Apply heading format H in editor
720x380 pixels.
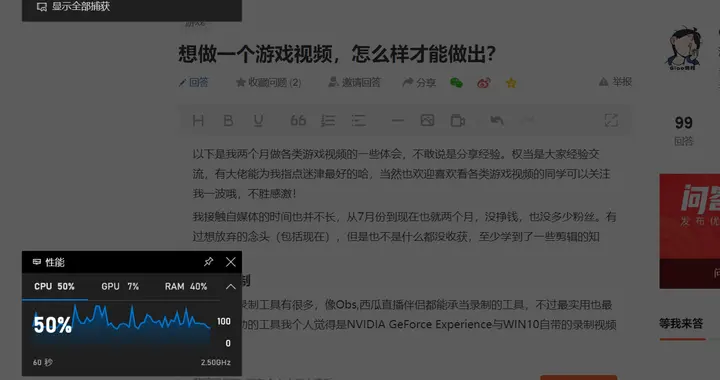198,121
